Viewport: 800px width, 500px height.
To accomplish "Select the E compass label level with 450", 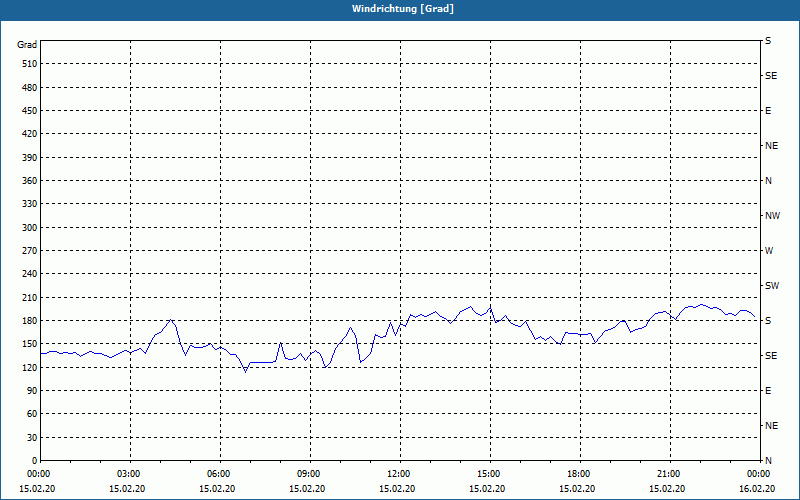I will click(768, 111).
